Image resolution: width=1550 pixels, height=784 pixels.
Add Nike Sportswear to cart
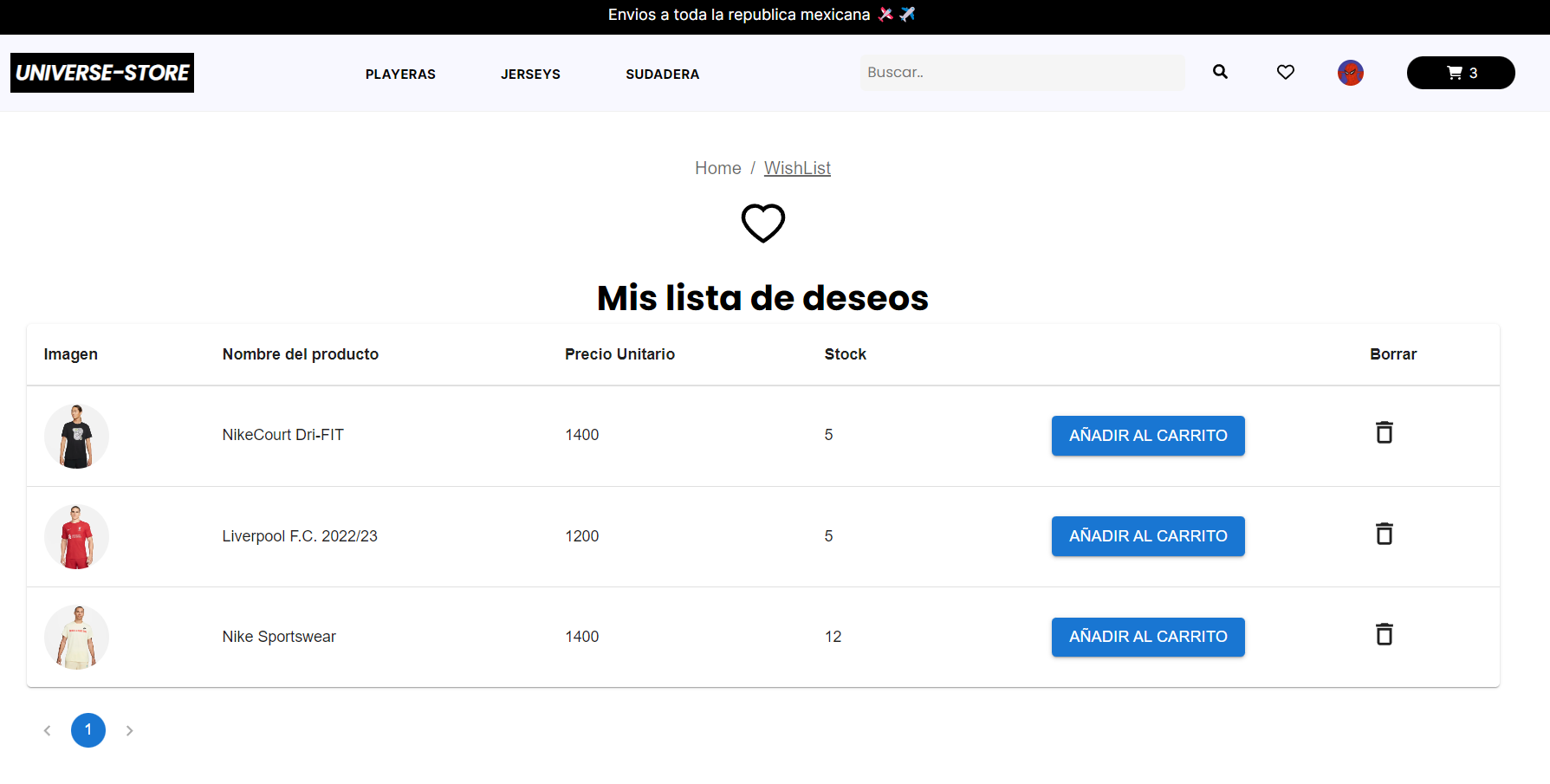tap(1148, 637)
